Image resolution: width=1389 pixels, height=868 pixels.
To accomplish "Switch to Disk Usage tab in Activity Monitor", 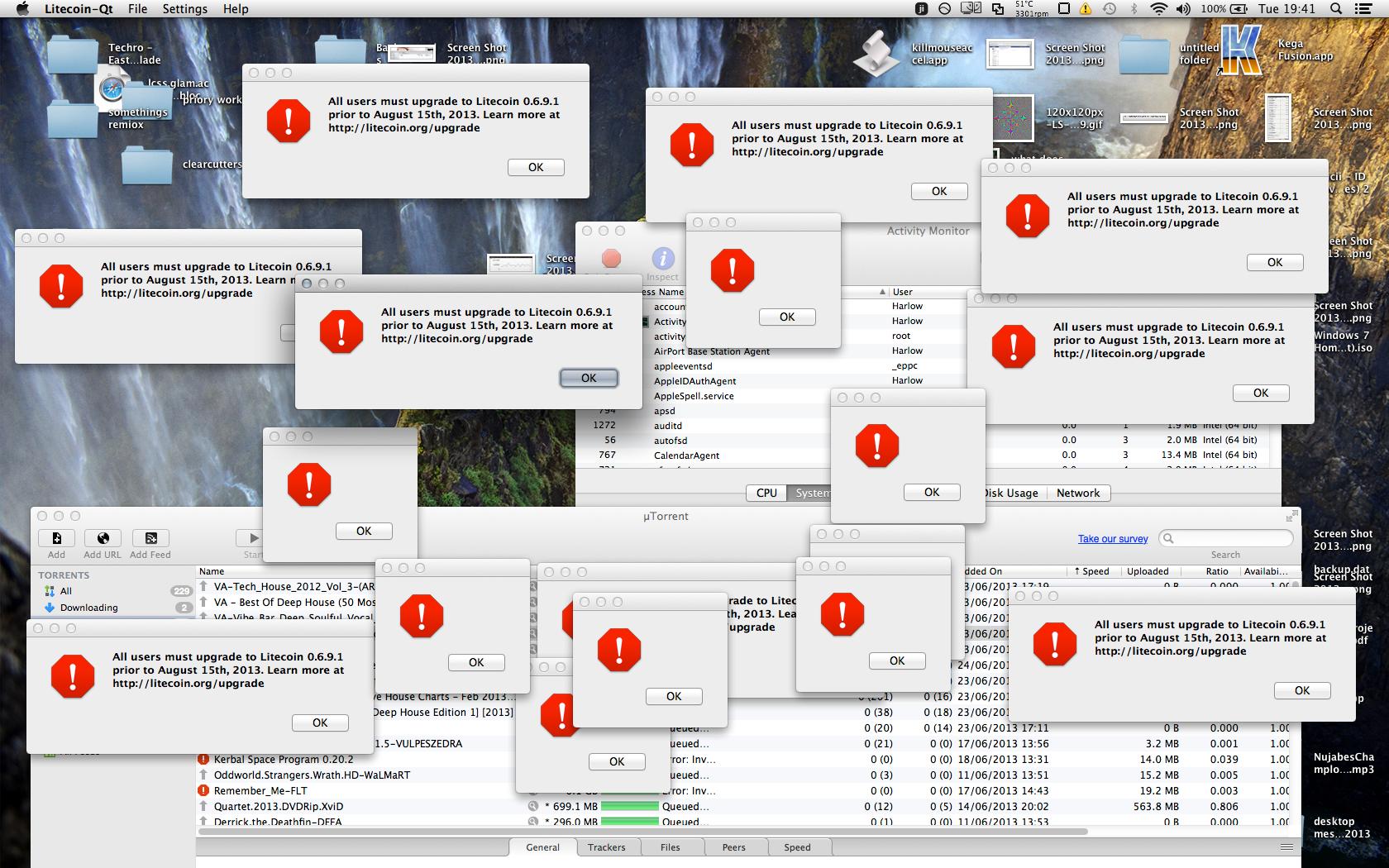I will pos(1010,493).
